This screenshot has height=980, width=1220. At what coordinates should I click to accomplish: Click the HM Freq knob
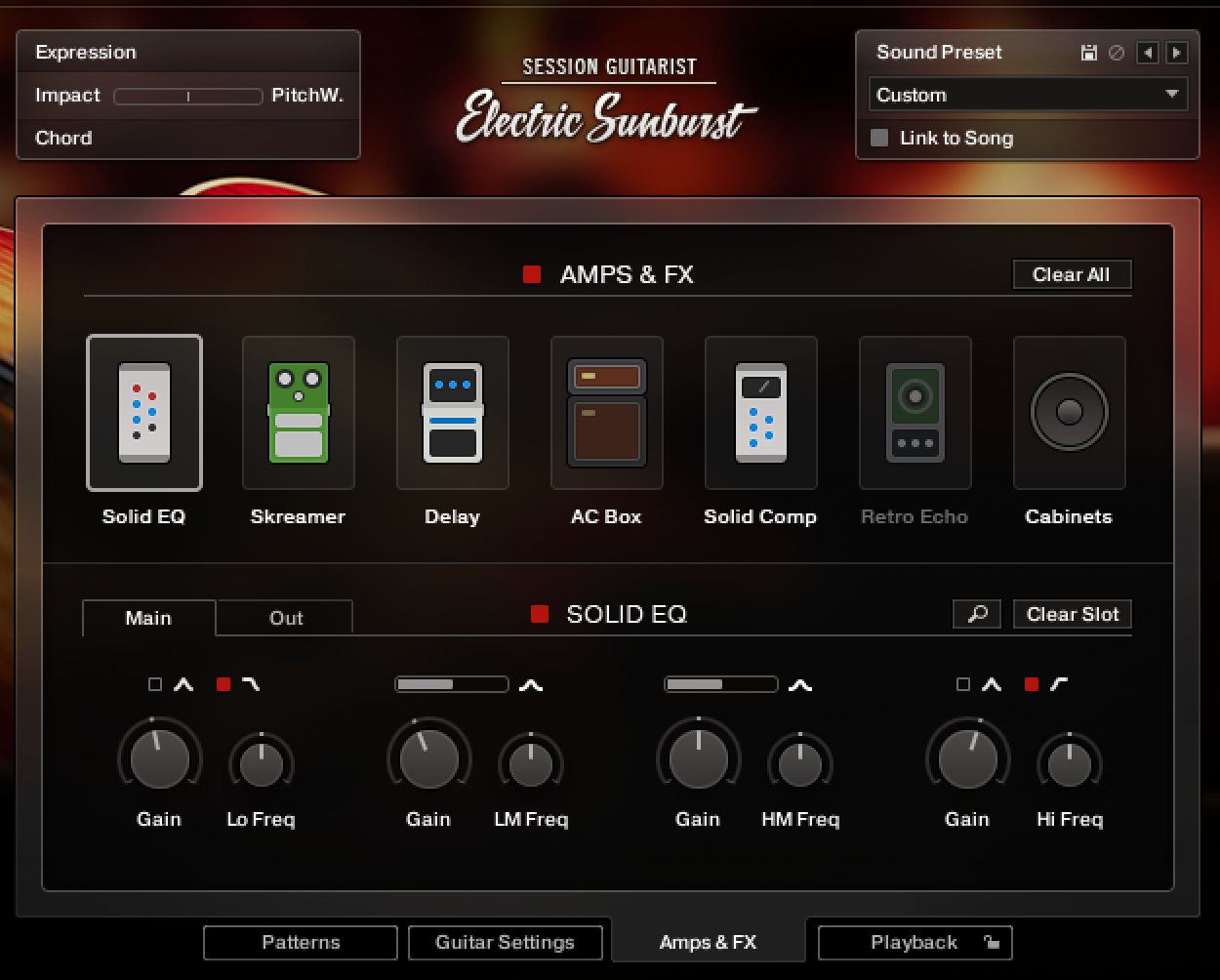[x=800, y=764]
